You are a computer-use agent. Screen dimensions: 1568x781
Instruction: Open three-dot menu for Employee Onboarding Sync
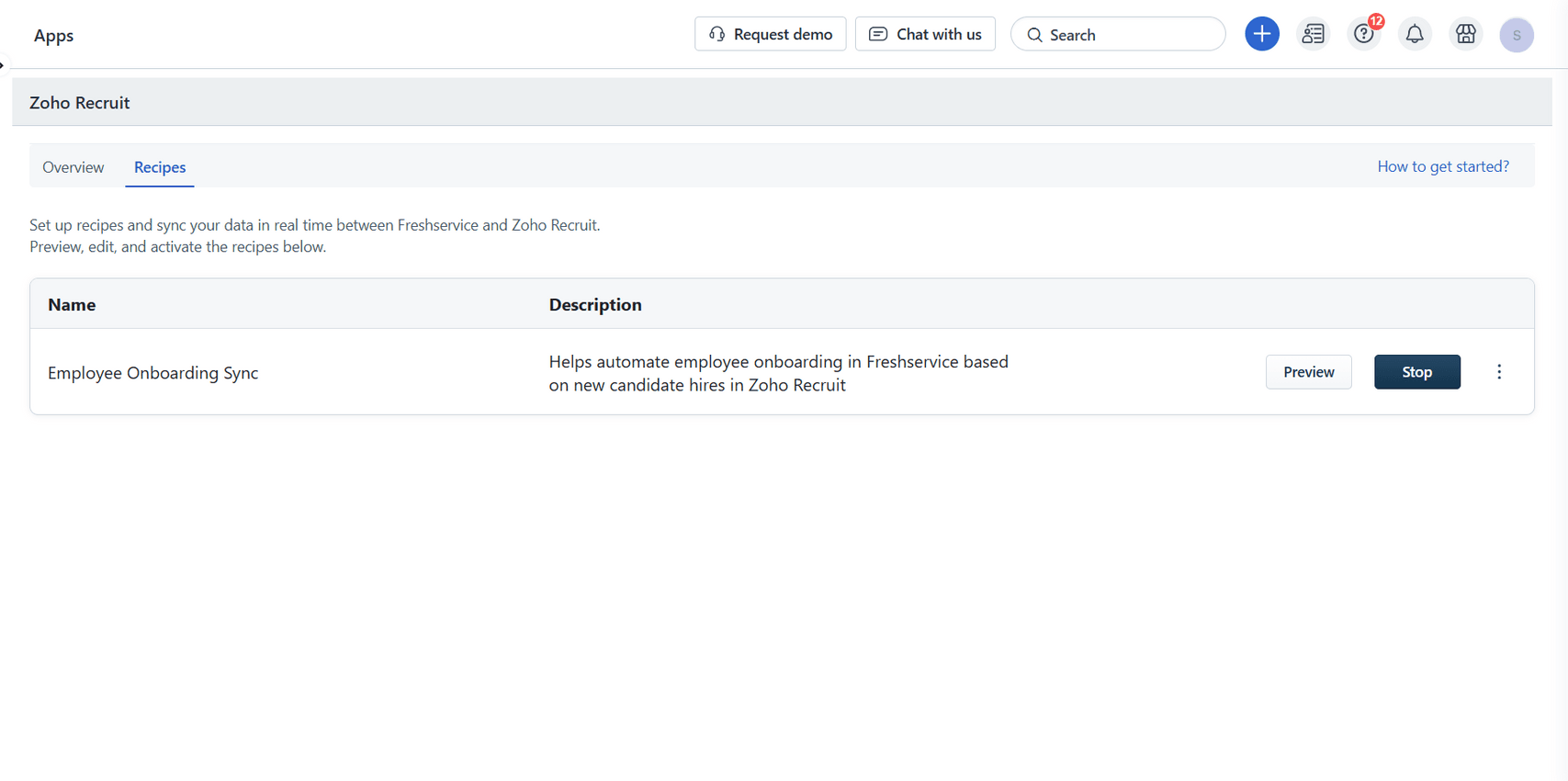(x=1498, y=372)
